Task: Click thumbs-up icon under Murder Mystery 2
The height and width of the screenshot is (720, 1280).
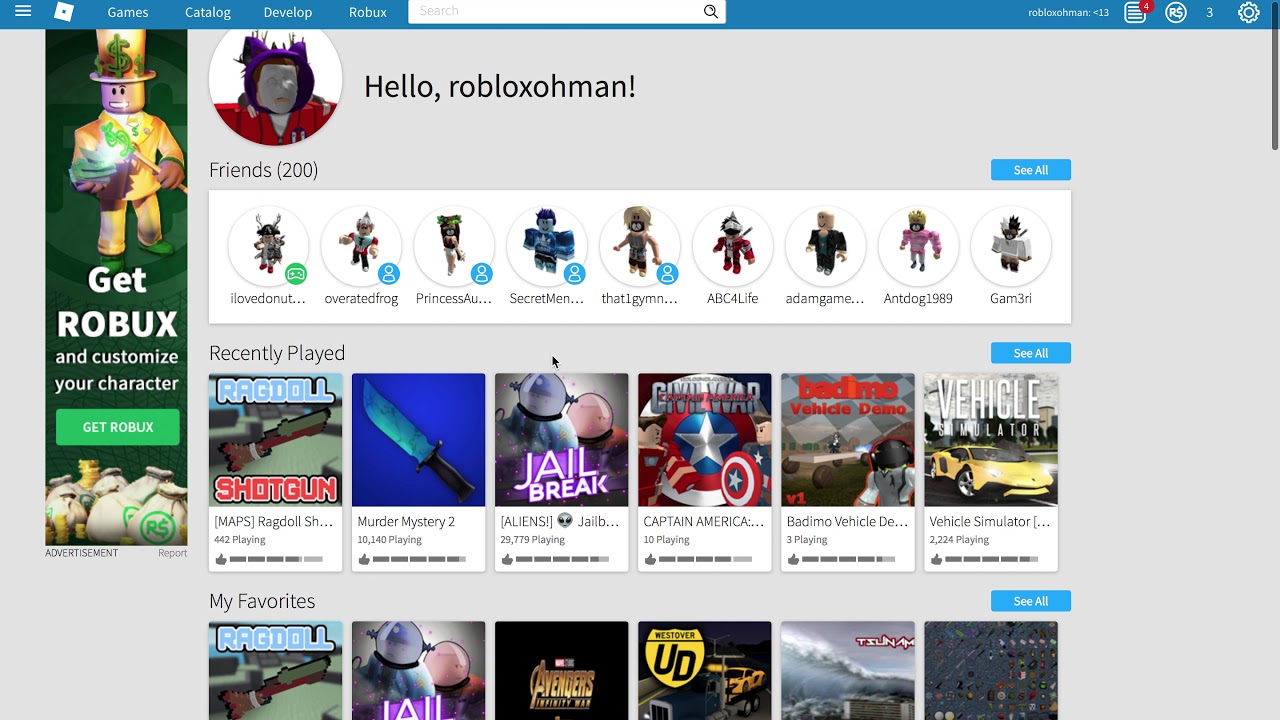Action: pos(364,559)
